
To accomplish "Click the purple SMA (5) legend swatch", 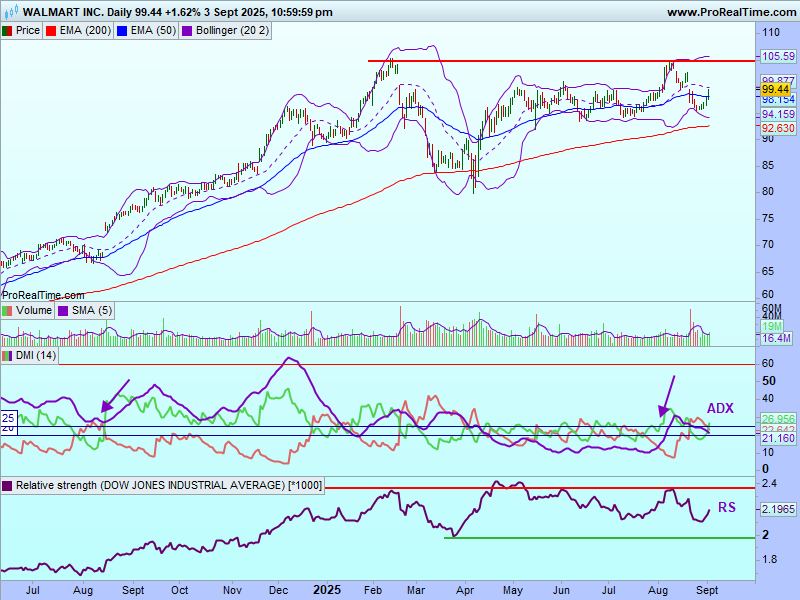I will pos(63,311).
